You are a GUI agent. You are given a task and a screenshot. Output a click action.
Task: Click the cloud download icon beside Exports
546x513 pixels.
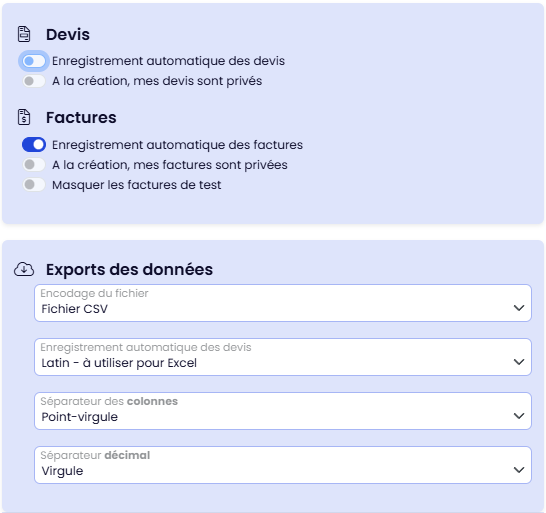pyautogui.click(x=24, y=269)
